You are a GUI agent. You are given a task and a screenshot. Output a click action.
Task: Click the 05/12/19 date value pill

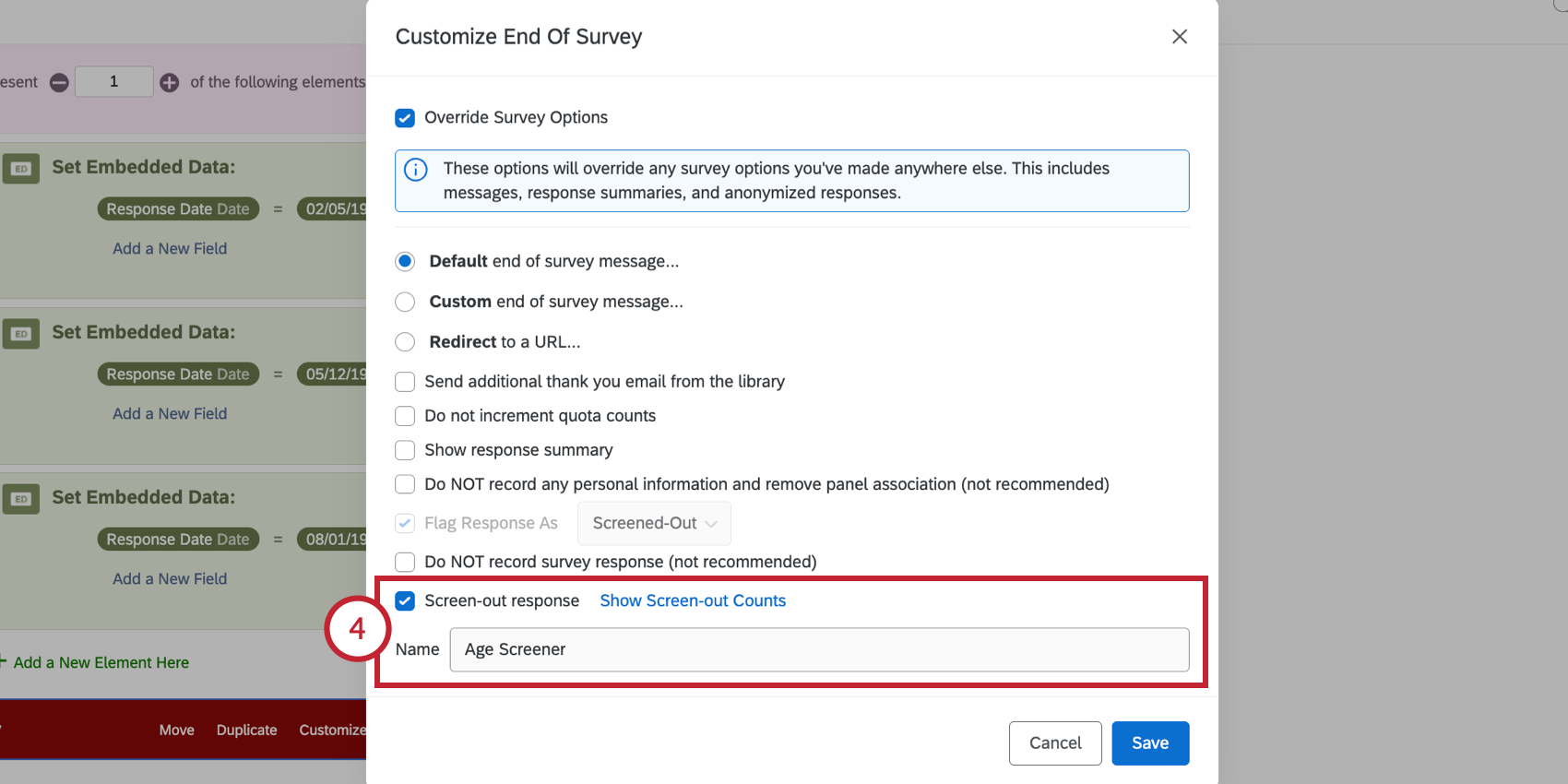[x=332, y=374]
